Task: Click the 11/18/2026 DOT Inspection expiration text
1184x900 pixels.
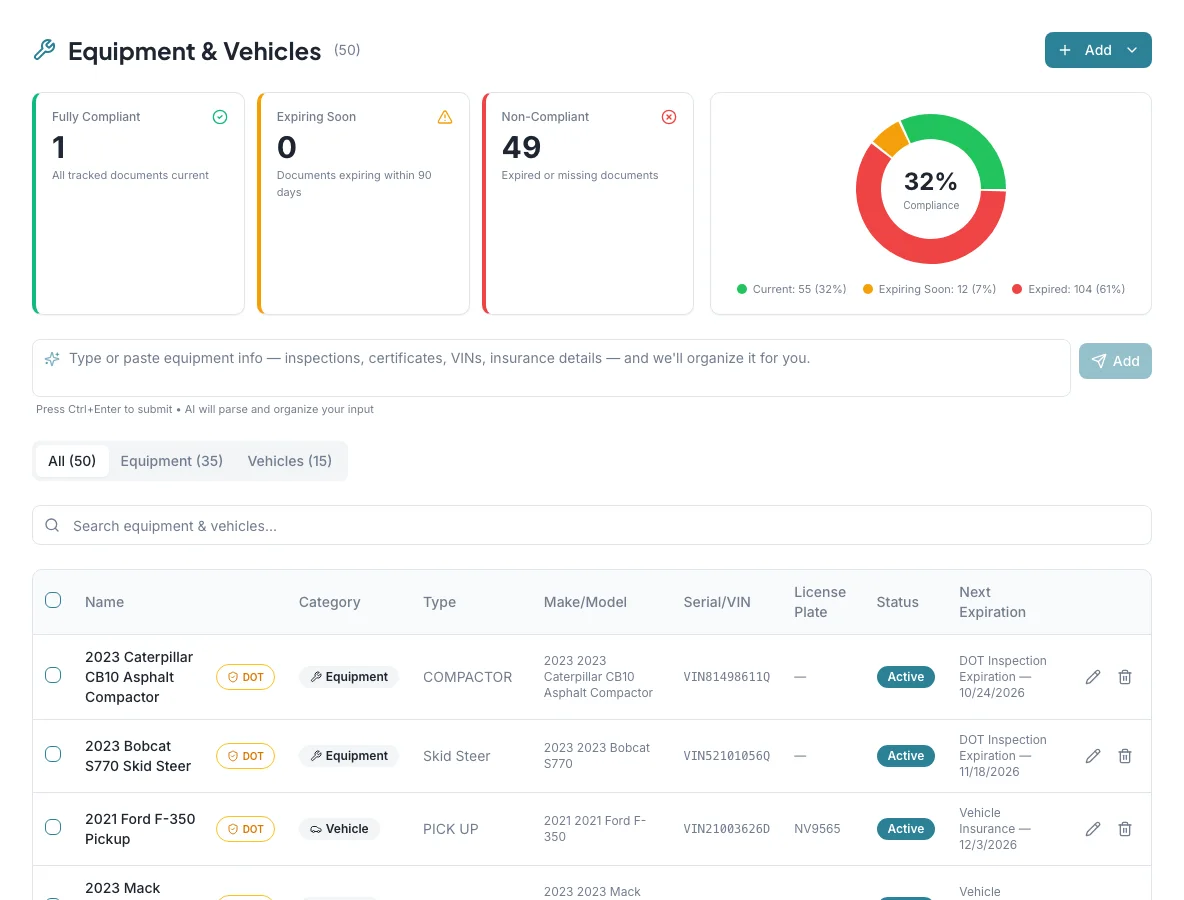Action: click(x=1003, y=756)
